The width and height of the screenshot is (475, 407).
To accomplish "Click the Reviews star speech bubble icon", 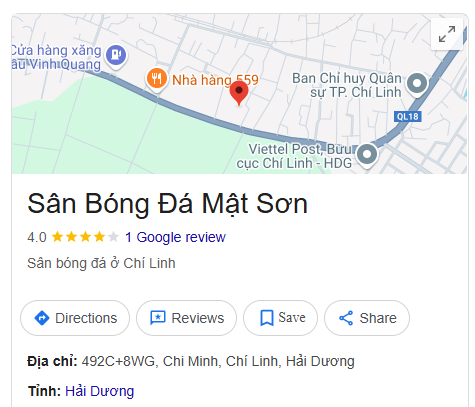I will click(157, 318).
